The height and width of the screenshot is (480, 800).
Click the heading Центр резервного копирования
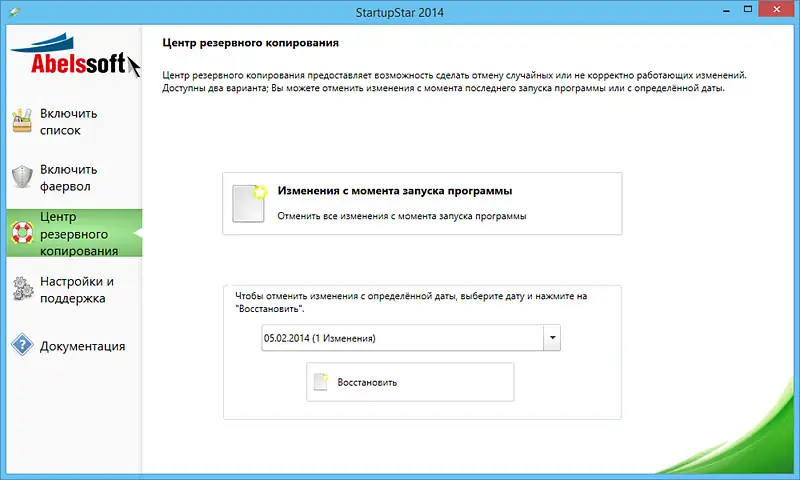click(251, 43)
